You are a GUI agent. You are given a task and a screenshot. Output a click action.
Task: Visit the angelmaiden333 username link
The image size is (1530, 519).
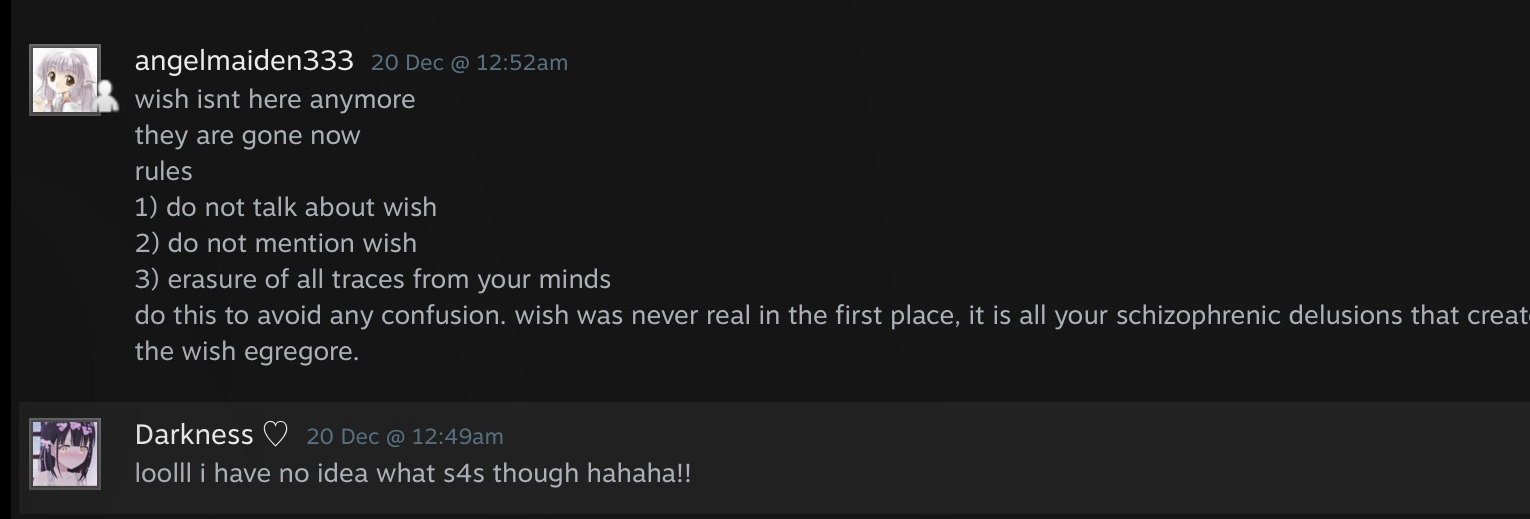244,61
